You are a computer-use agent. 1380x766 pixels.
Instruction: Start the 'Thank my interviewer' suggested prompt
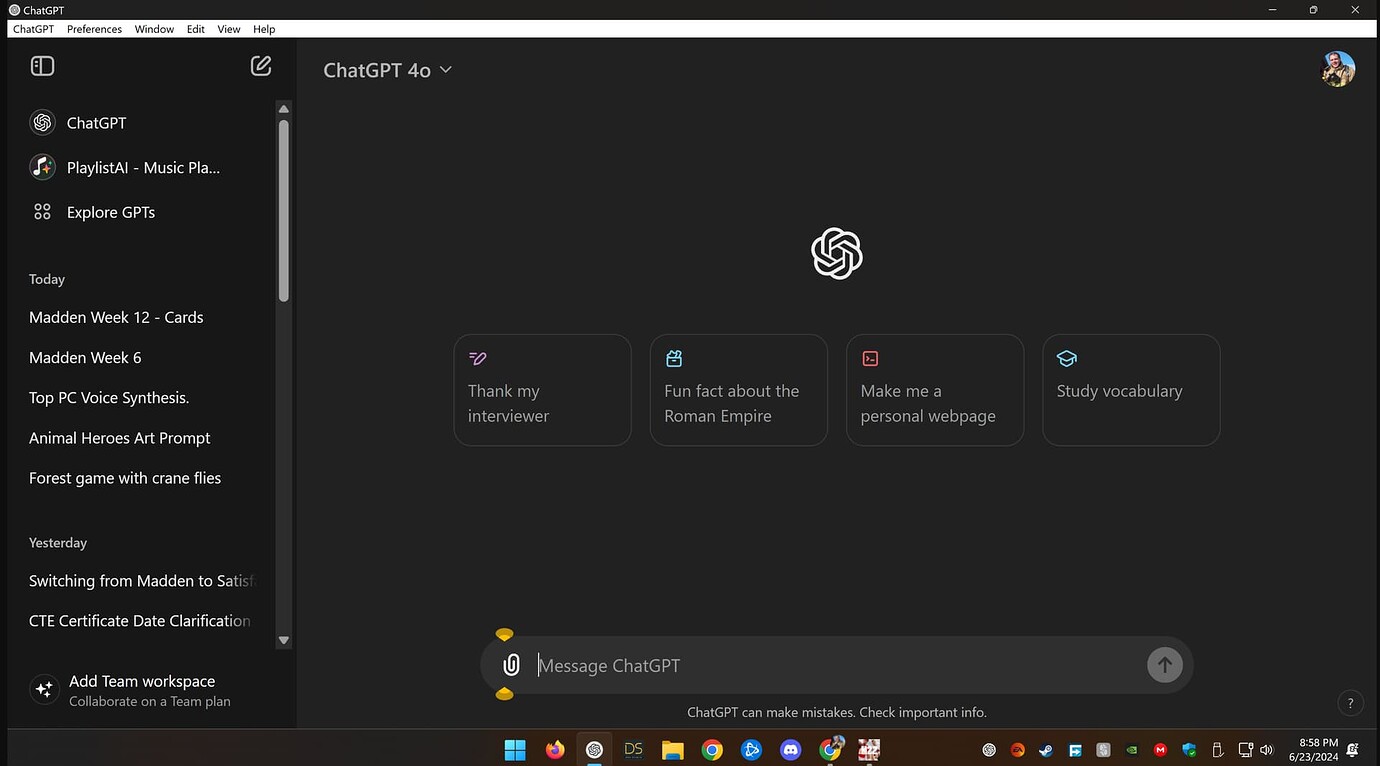[542, 390]
